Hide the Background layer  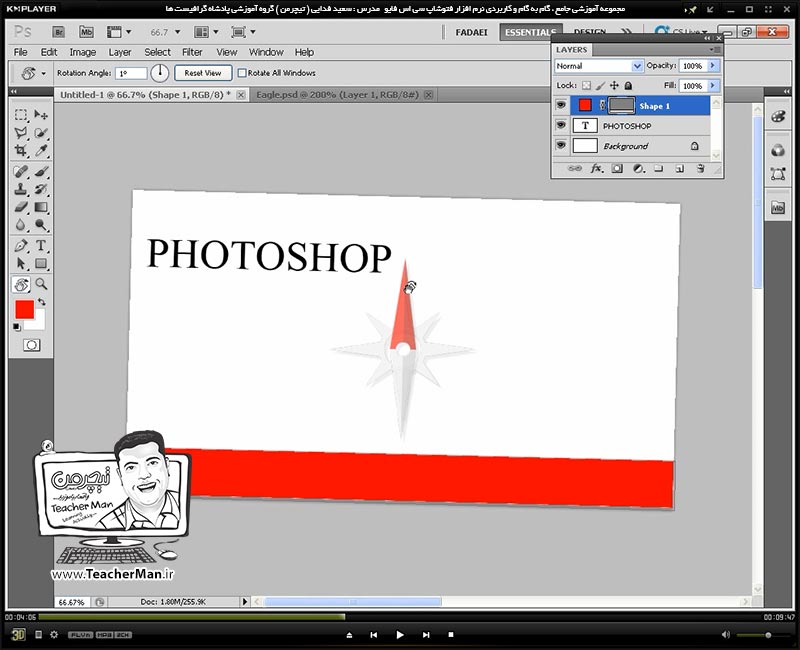[561, 145]
